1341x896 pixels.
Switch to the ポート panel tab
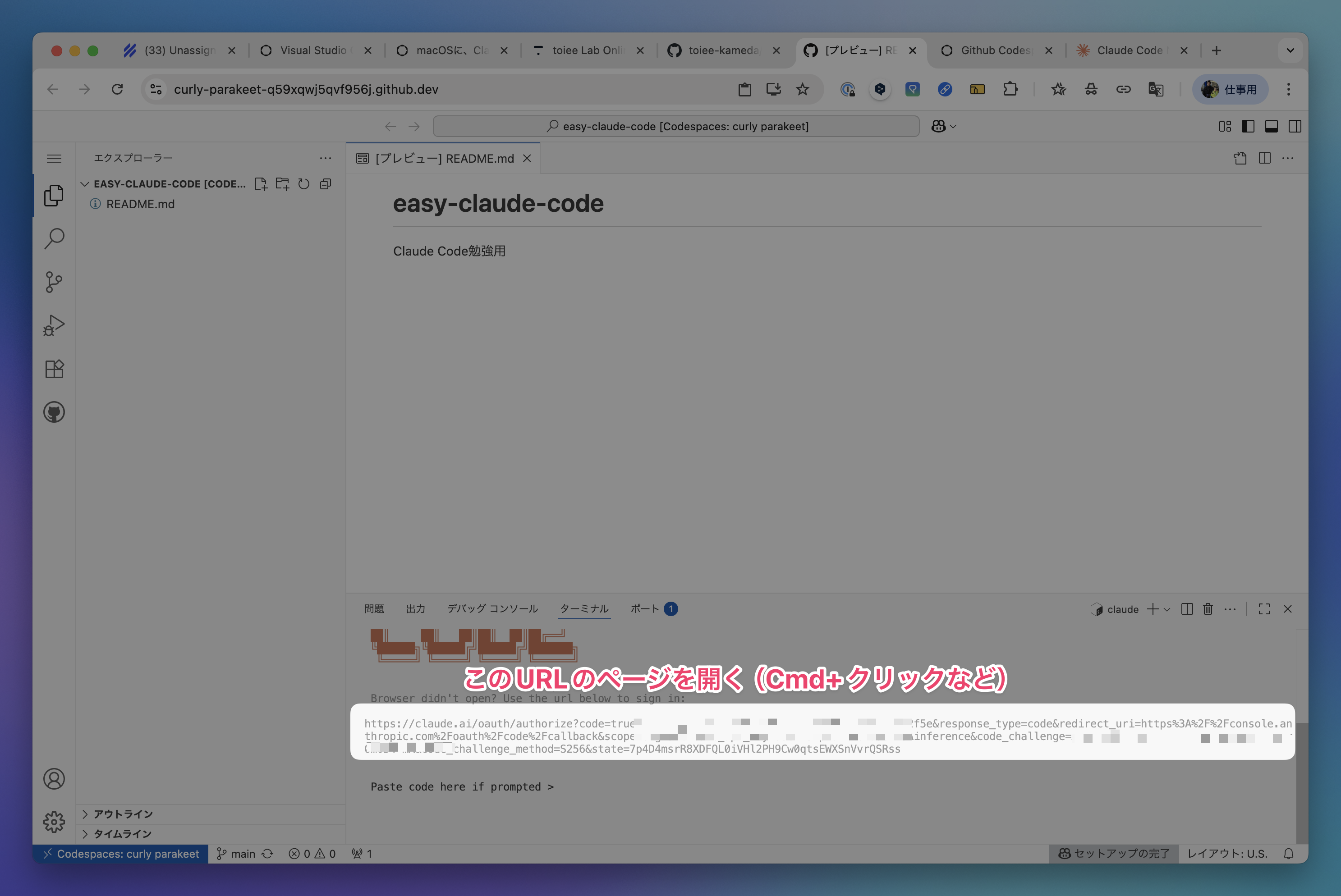(654, 608)
